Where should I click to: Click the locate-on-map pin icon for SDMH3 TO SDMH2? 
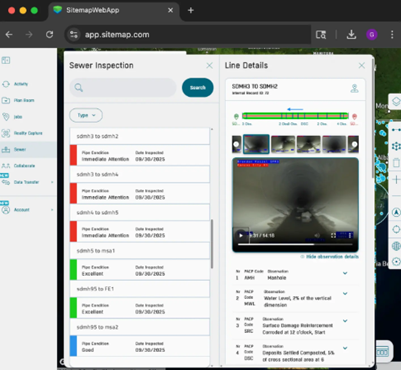click(354, 89)
